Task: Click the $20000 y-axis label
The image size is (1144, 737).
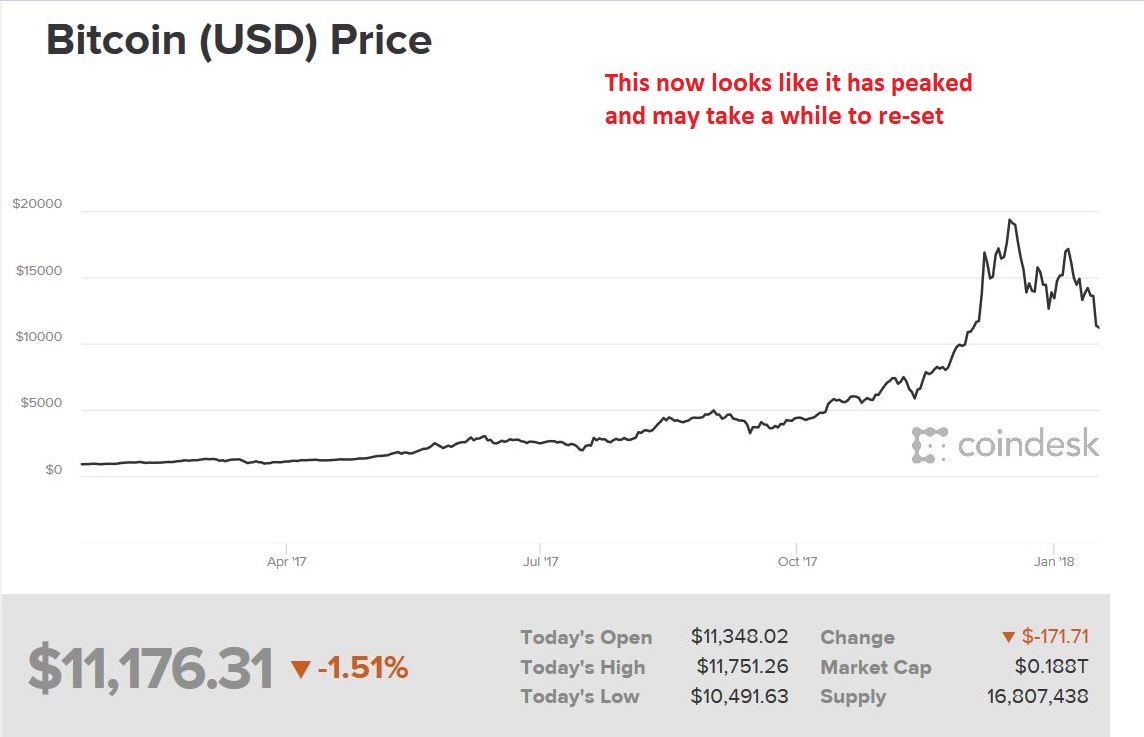Action: [x=37, y=204]
